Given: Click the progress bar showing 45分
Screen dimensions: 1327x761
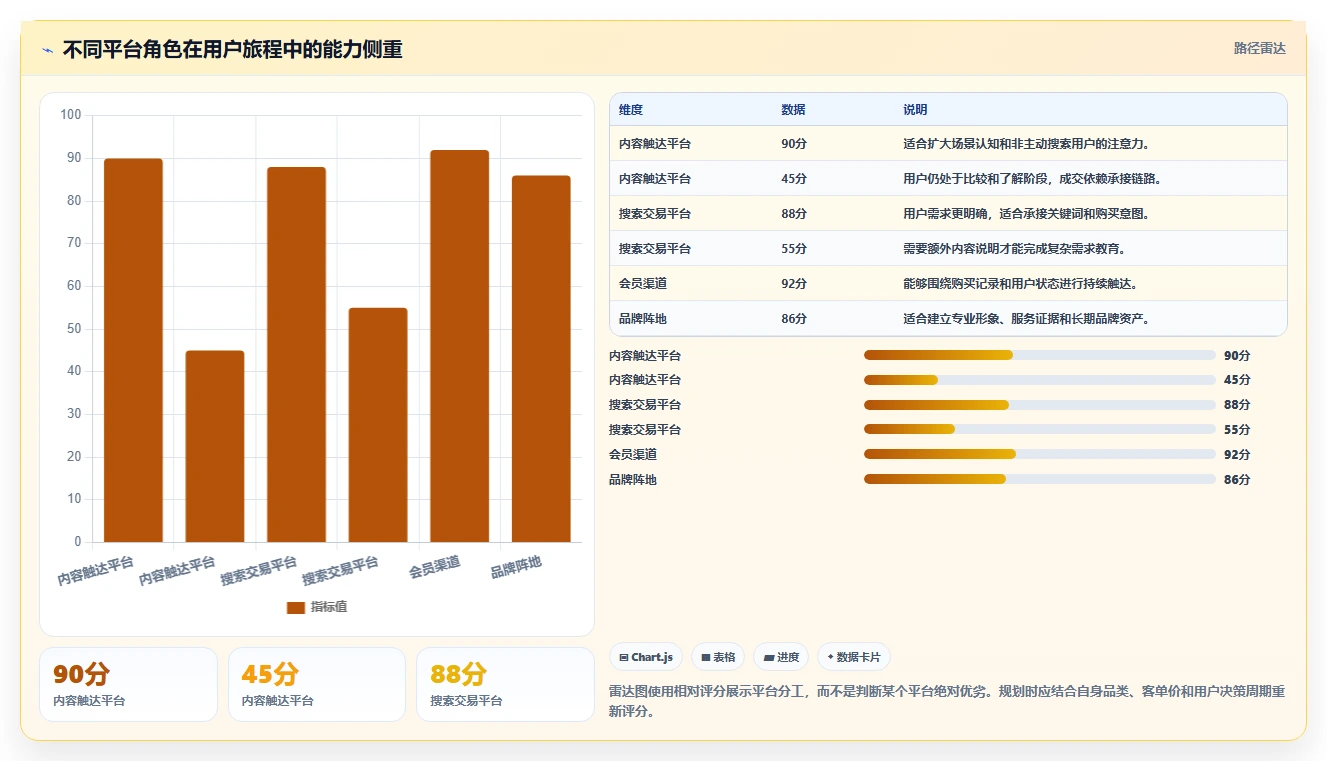Looking at the screenshot, I should [1040, 380].
